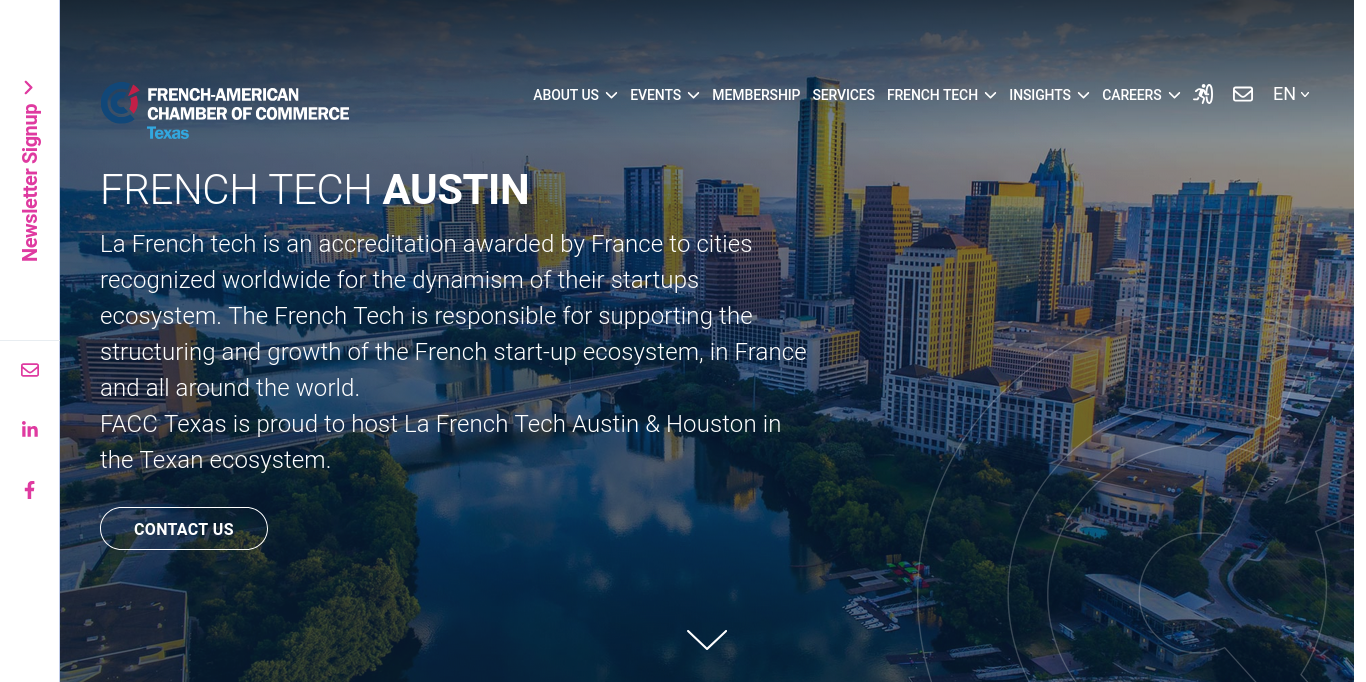The height and width of the screenshot is (682, 1366).
Task: Open the LinkedIn icon in sidebar
Action: tap(30, 430)
